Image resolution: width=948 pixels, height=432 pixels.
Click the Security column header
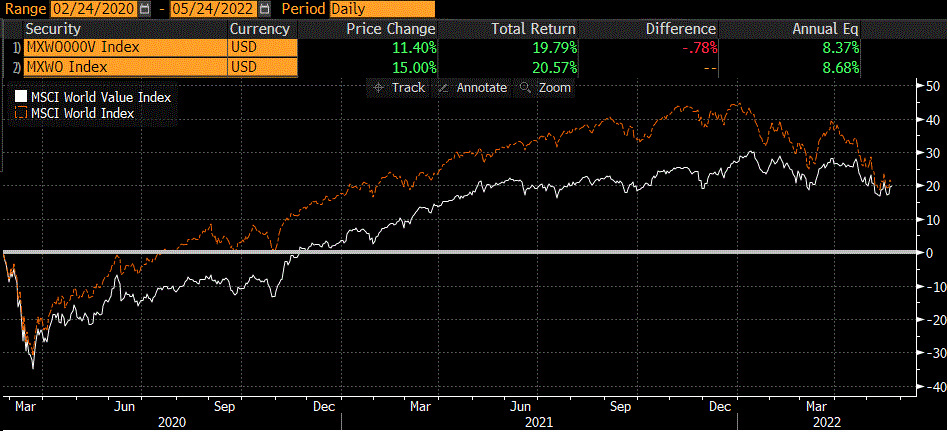(x=53, y=29)
